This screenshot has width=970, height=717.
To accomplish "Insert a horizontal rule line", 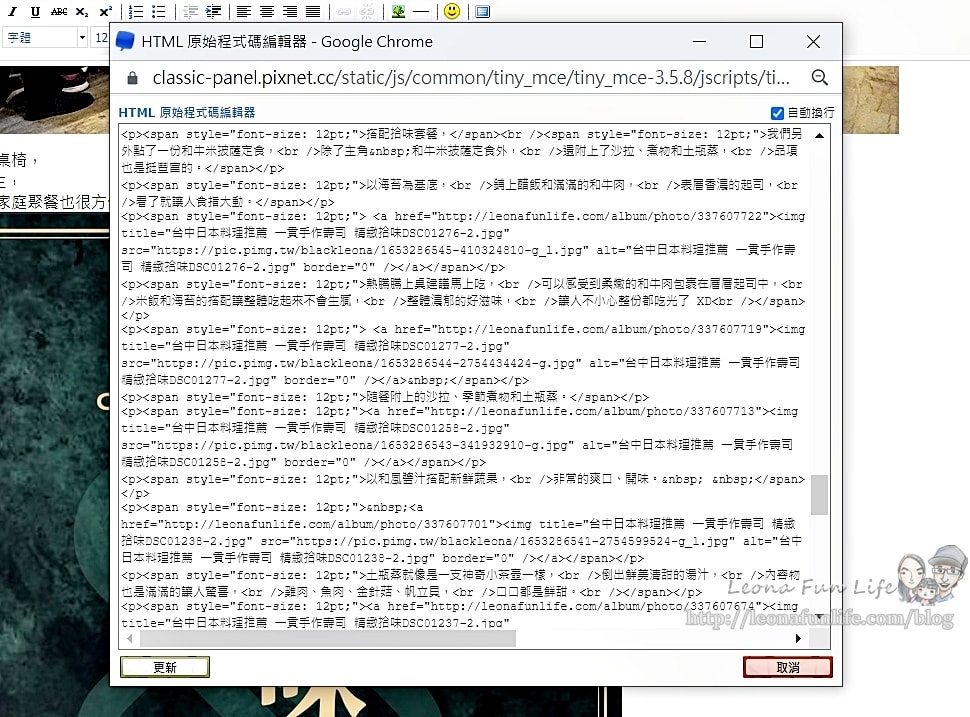I will click(x=421, y=12).
